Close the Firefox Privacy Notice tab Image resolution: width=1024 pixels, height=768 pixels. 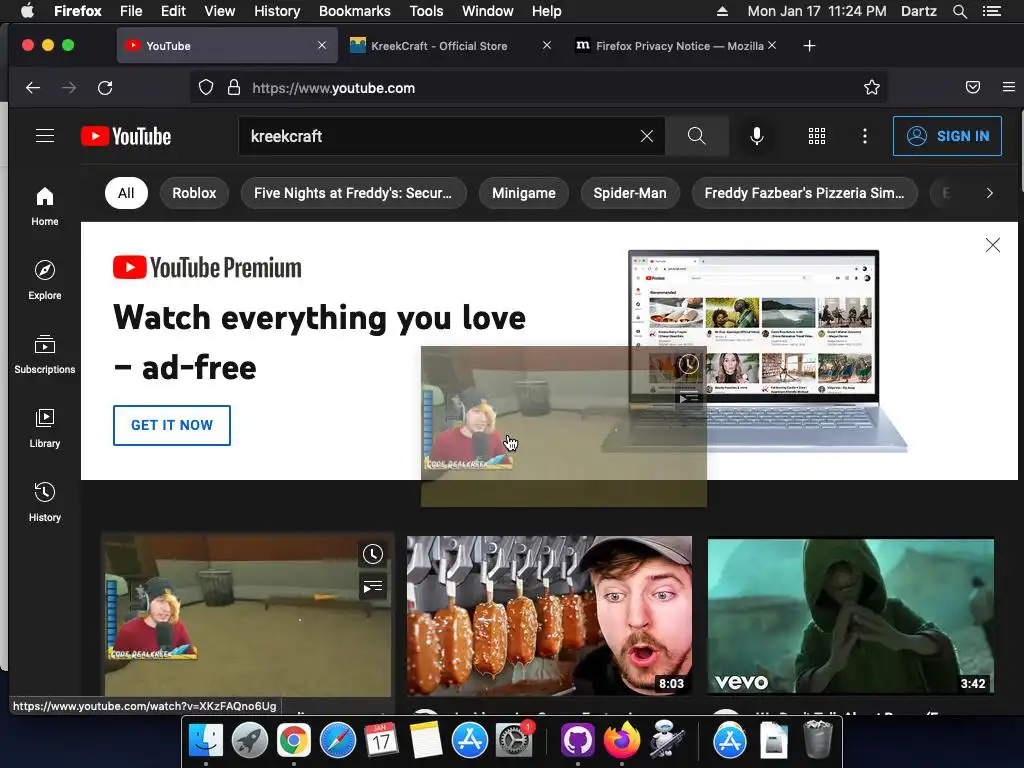coord(772,45)
